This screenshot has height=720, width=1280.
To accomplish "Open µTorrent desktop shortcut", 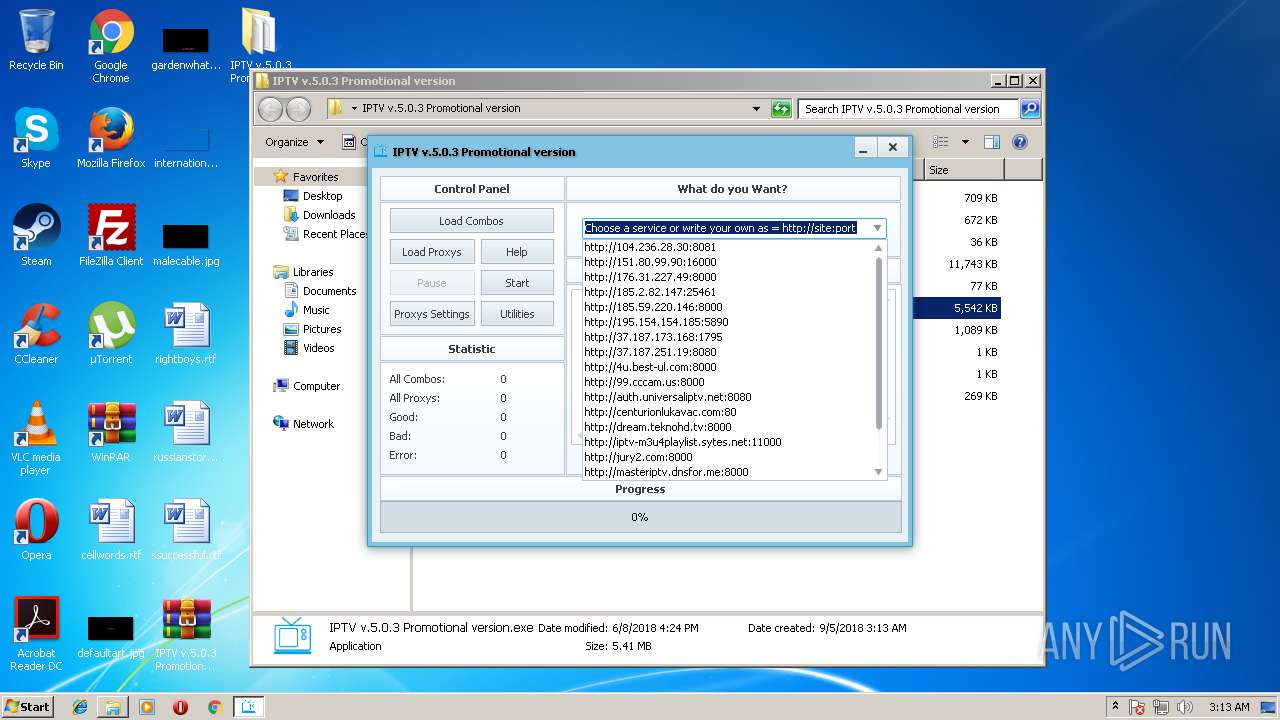I will 111,334.
